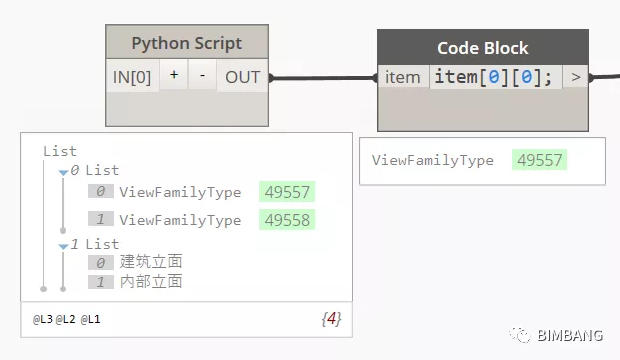Click the Code Block output arrow port
Image resolution: width=620 pixels, height=360 pixels.
click(575, 77)
